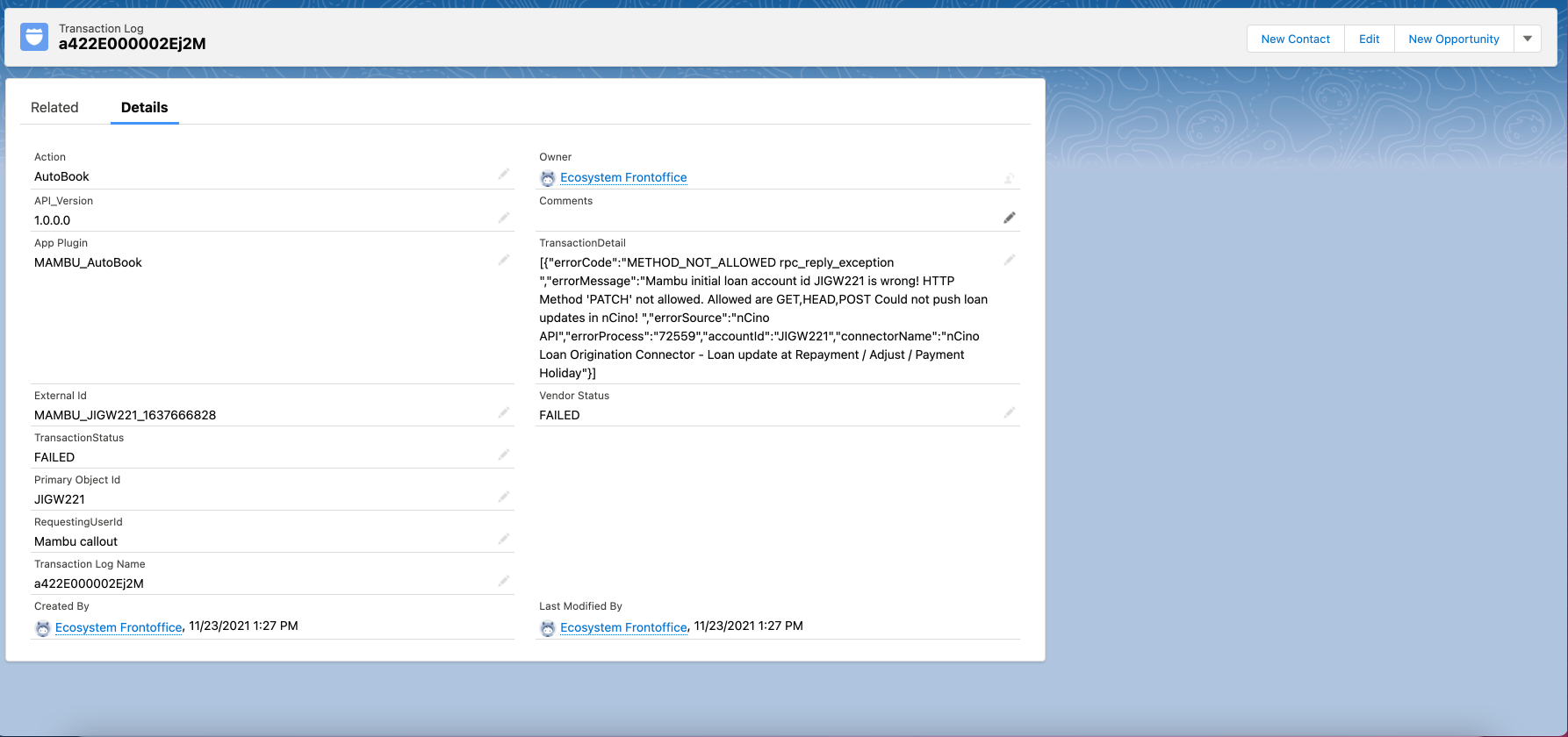Click the TransactionStatus FAILED value
Viewport: 1568px width, 737px height.
tap(54, 457)
